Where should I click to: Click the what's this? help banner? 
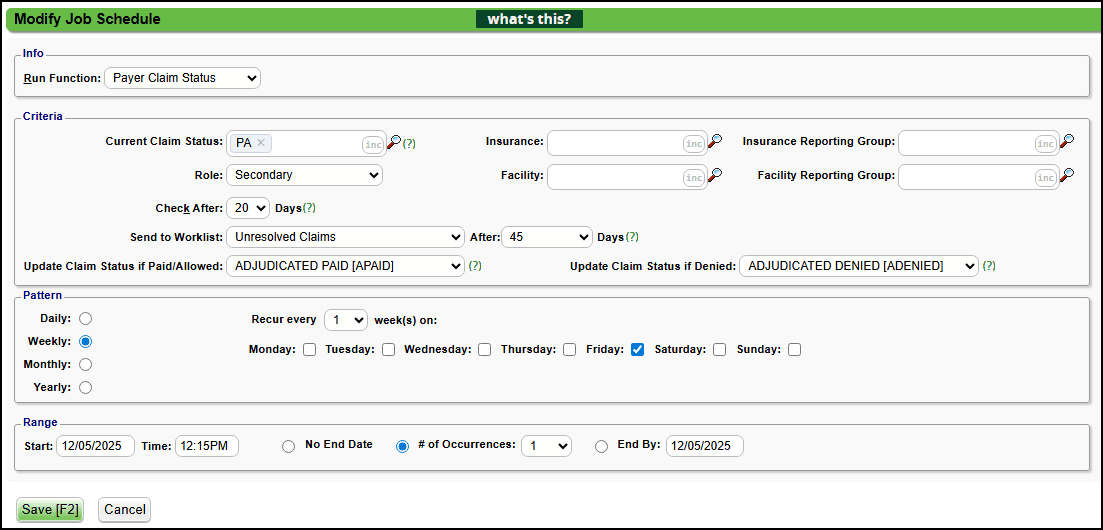[x=529, y=19]
